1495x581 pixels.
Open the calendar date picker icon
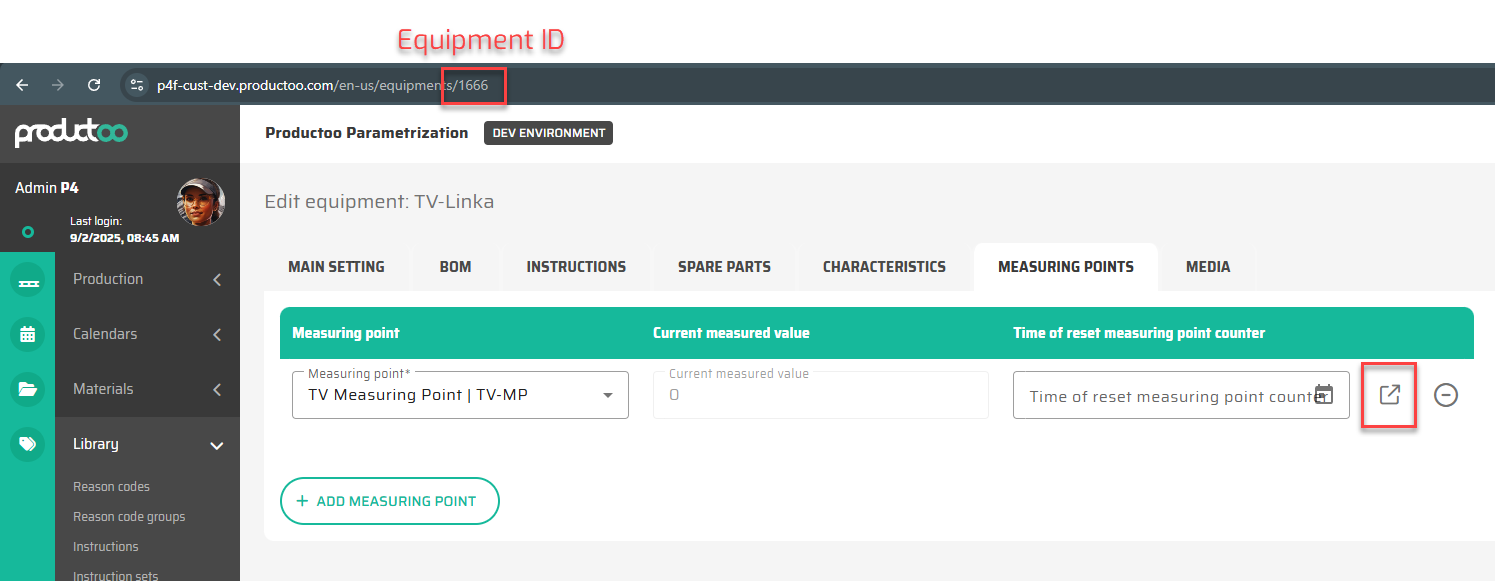[x=1323, y=395]
